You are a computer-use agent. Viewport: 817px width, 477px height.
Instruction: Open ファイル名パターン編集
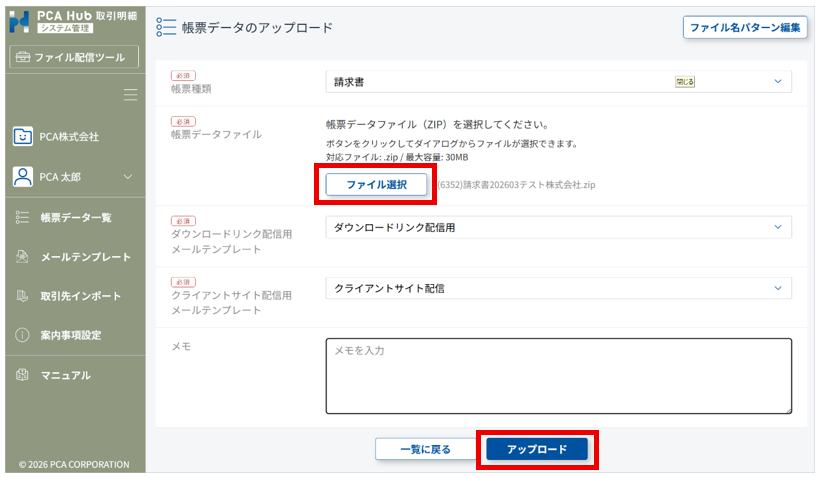pos(745,27)
